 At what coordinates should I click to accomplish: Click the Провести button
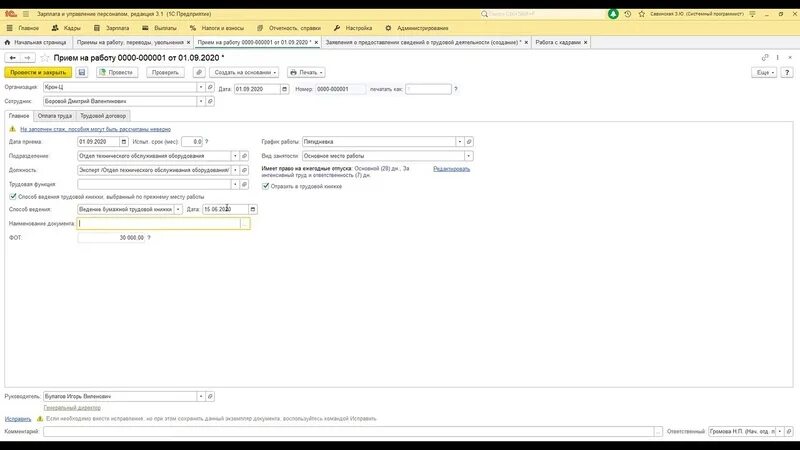[x=116, y=72]
